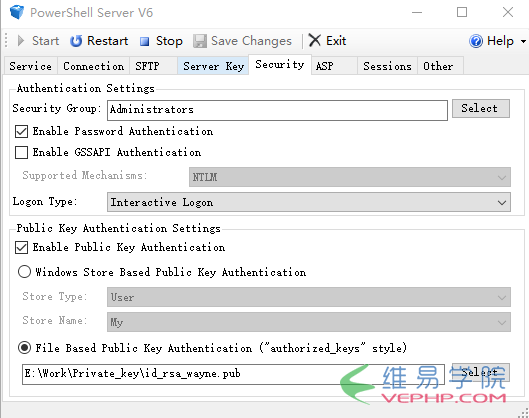Toggle Enable Public Key Authentication checkbox

coord(21,248)
